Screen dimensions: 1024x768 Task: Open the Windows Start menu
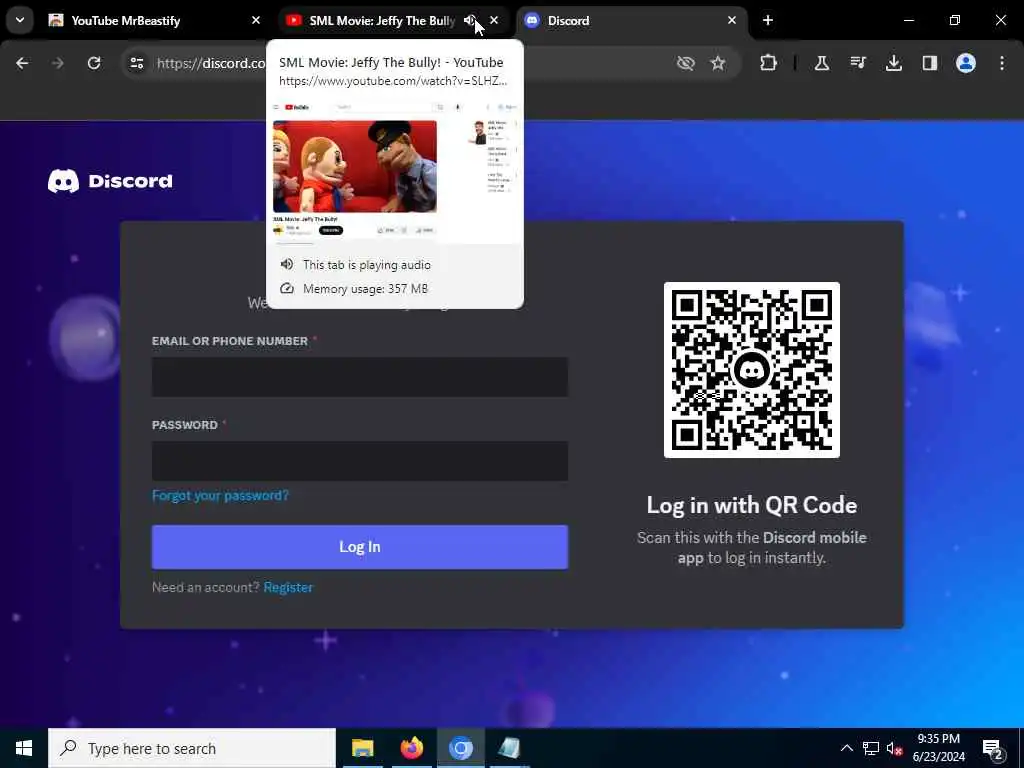point(24,748)
